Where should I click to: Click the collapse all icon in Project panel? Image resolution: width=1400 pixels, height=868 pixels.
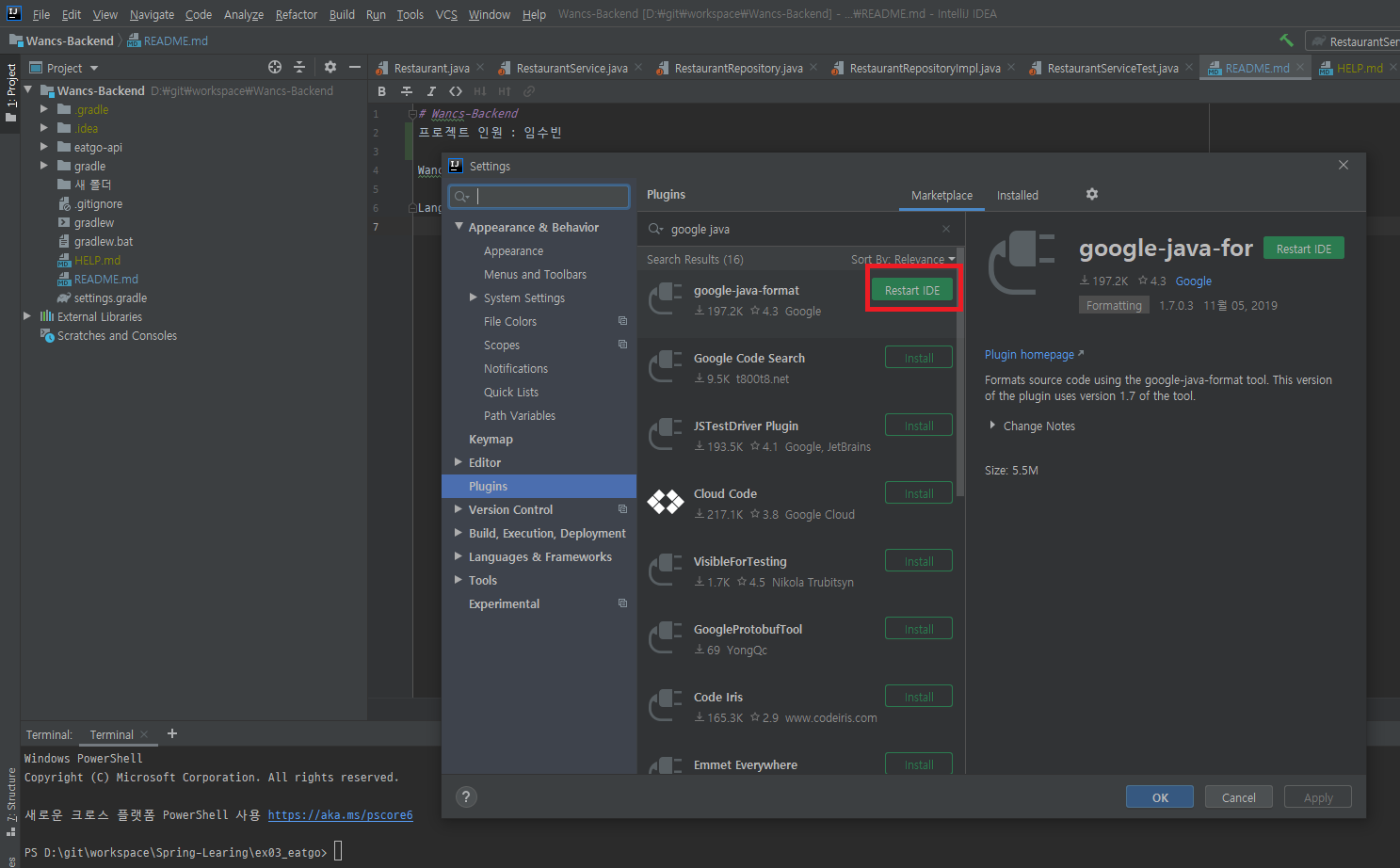click(x=299, y=67)
